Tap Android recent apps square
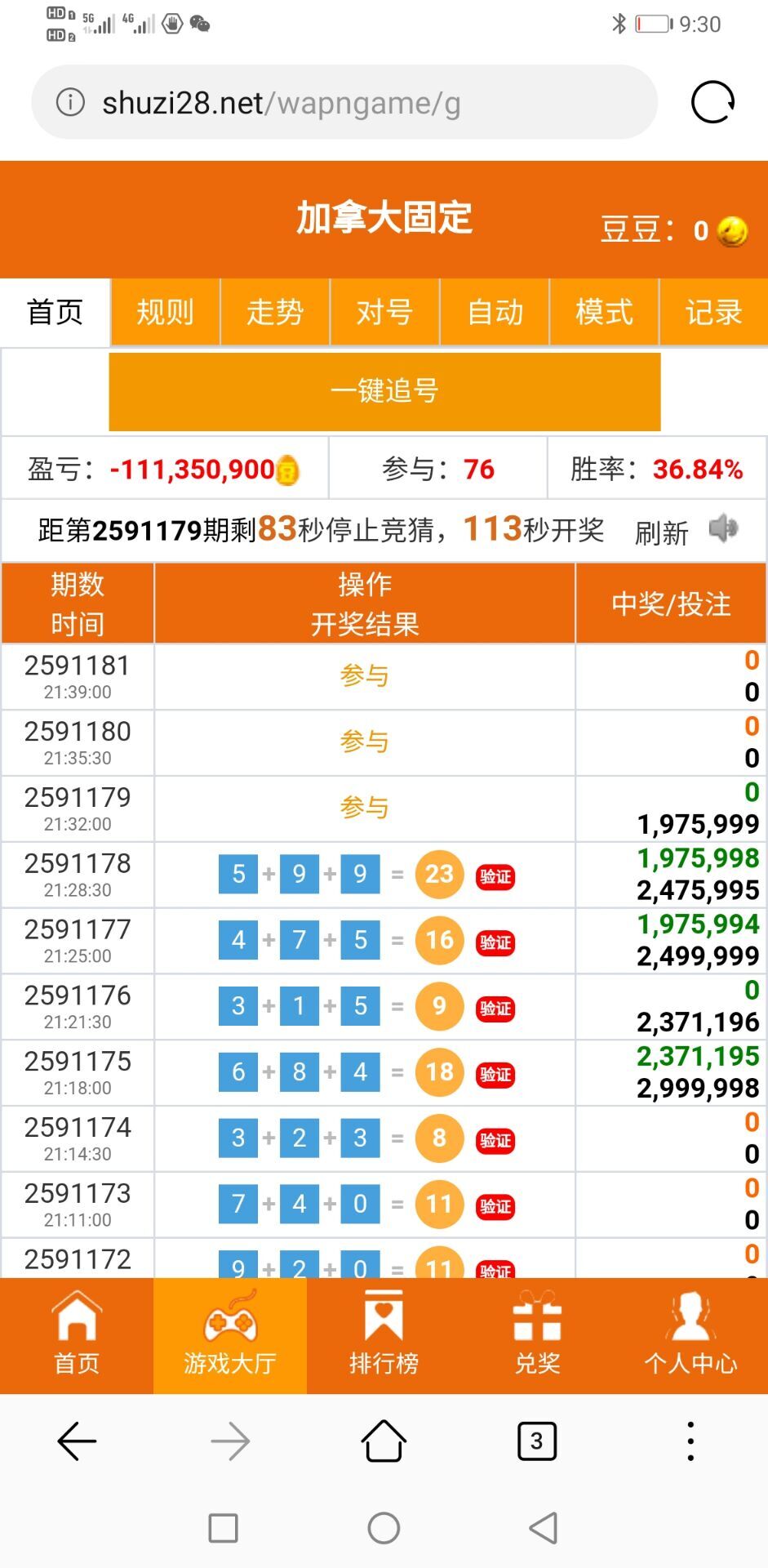The width and height of the screenshot is (768, 1568). coord(223,1528)
